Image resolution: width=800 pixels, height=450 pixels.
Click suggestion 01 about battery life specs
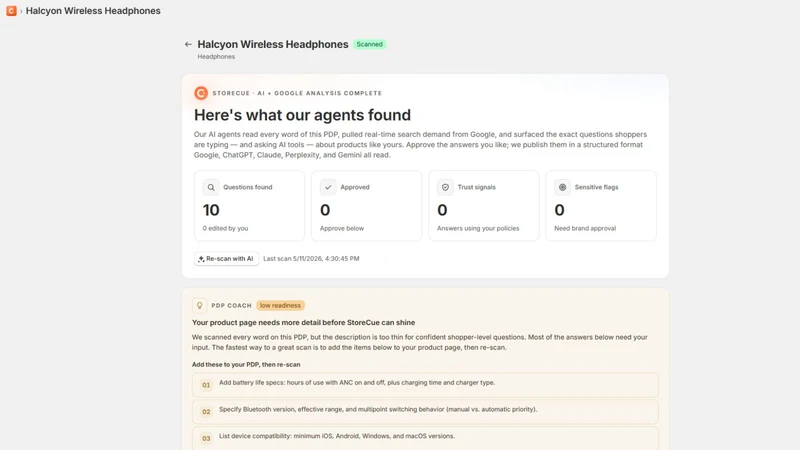click(x=425, y=385)
